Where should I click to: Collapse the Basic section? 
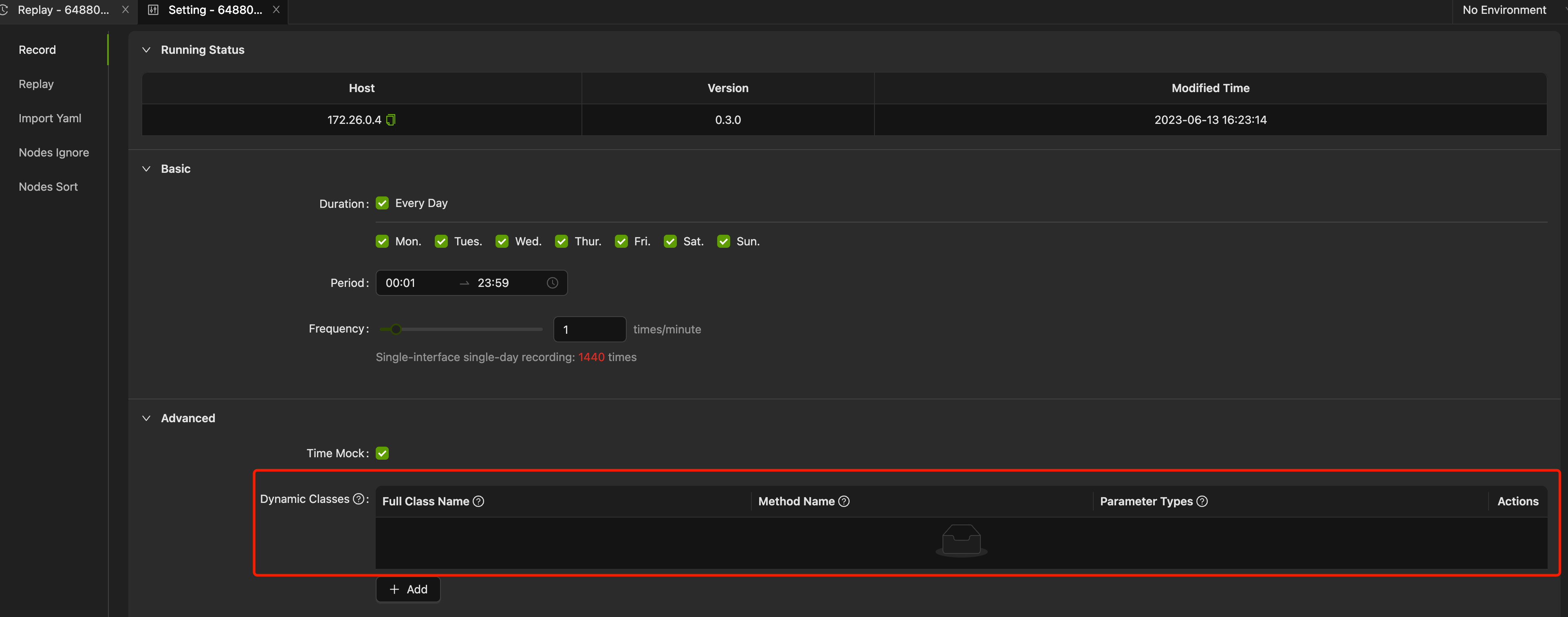pos(146,169)
